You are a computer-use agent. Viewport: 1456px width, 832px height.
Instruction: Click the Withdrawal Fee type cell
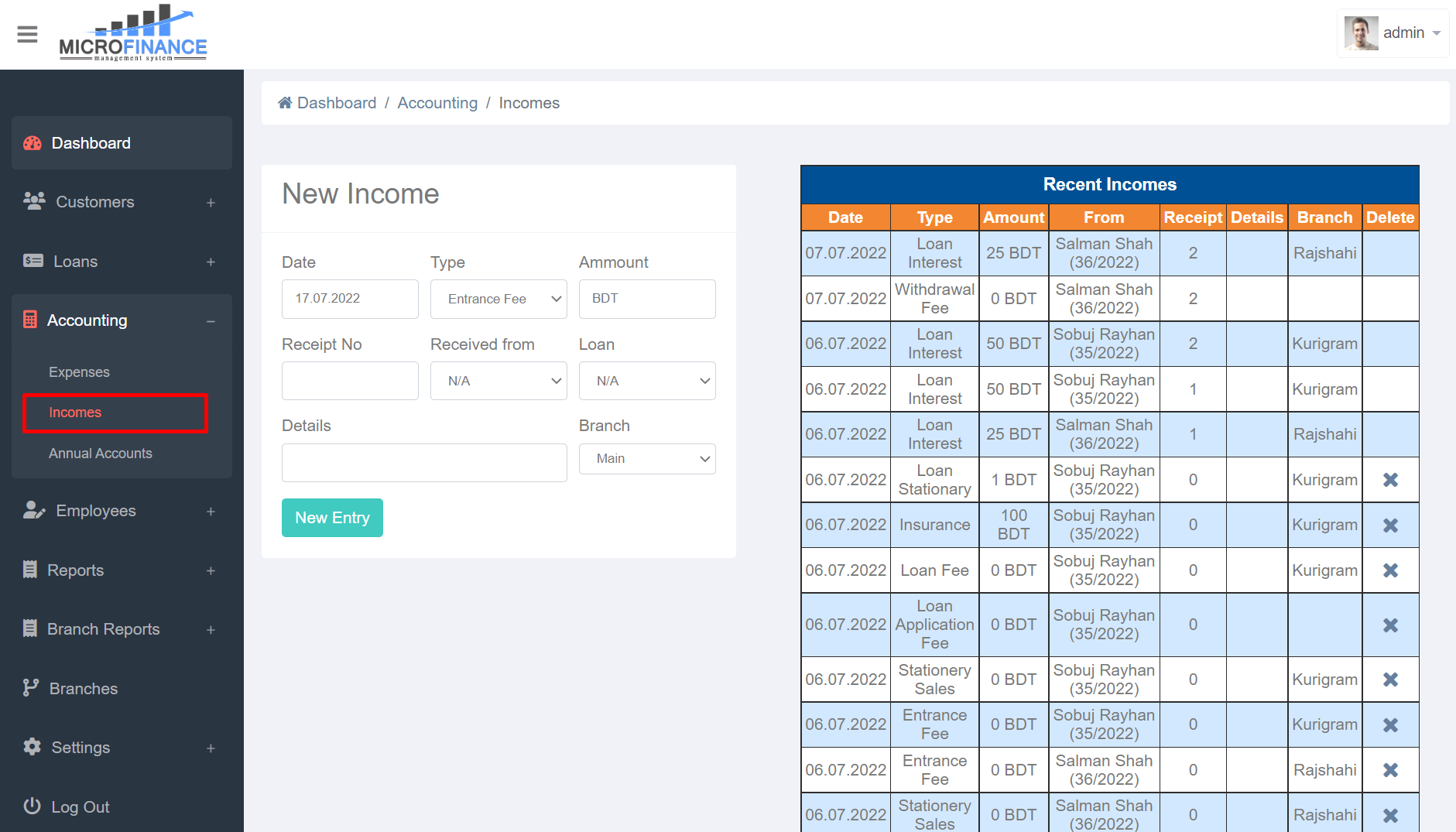click(x=934, y=299)
